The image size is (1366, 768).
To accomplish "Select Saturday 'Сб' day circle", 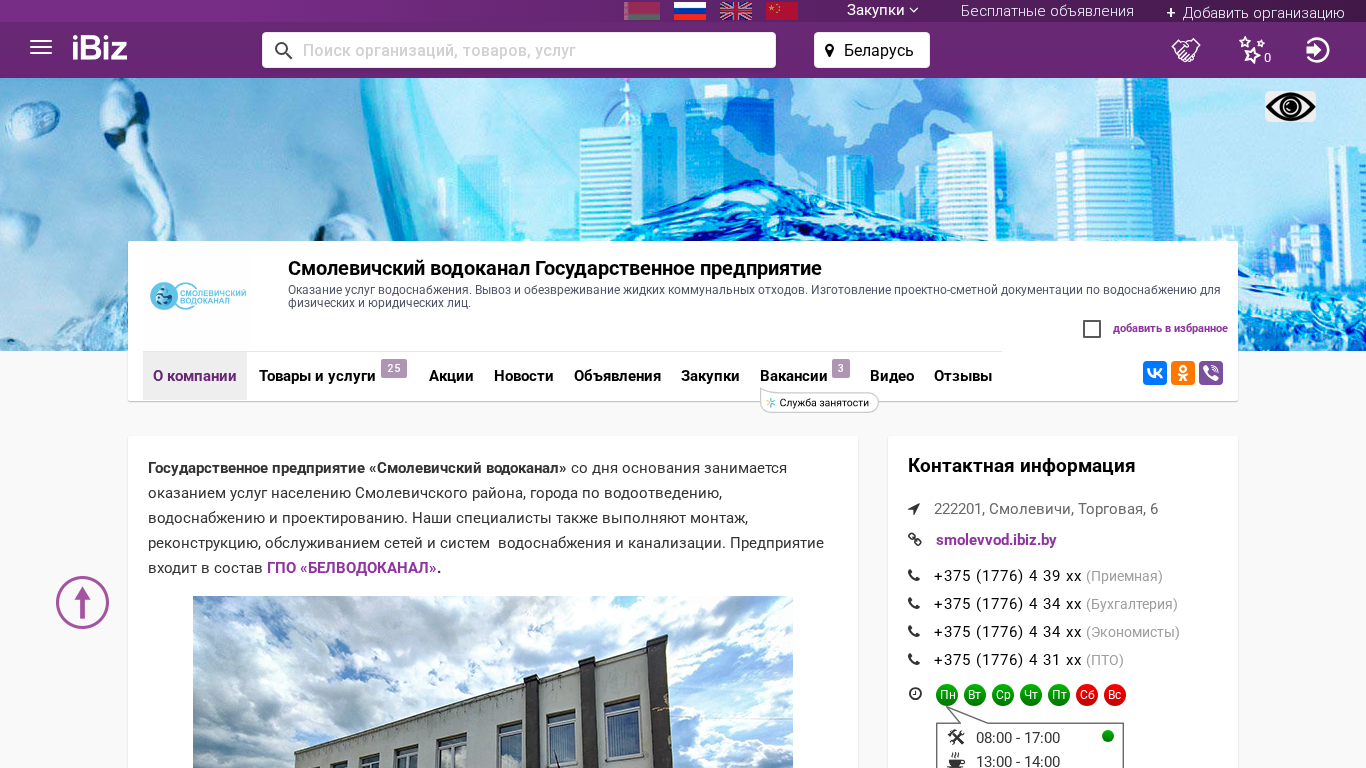I will point(1087,695).
